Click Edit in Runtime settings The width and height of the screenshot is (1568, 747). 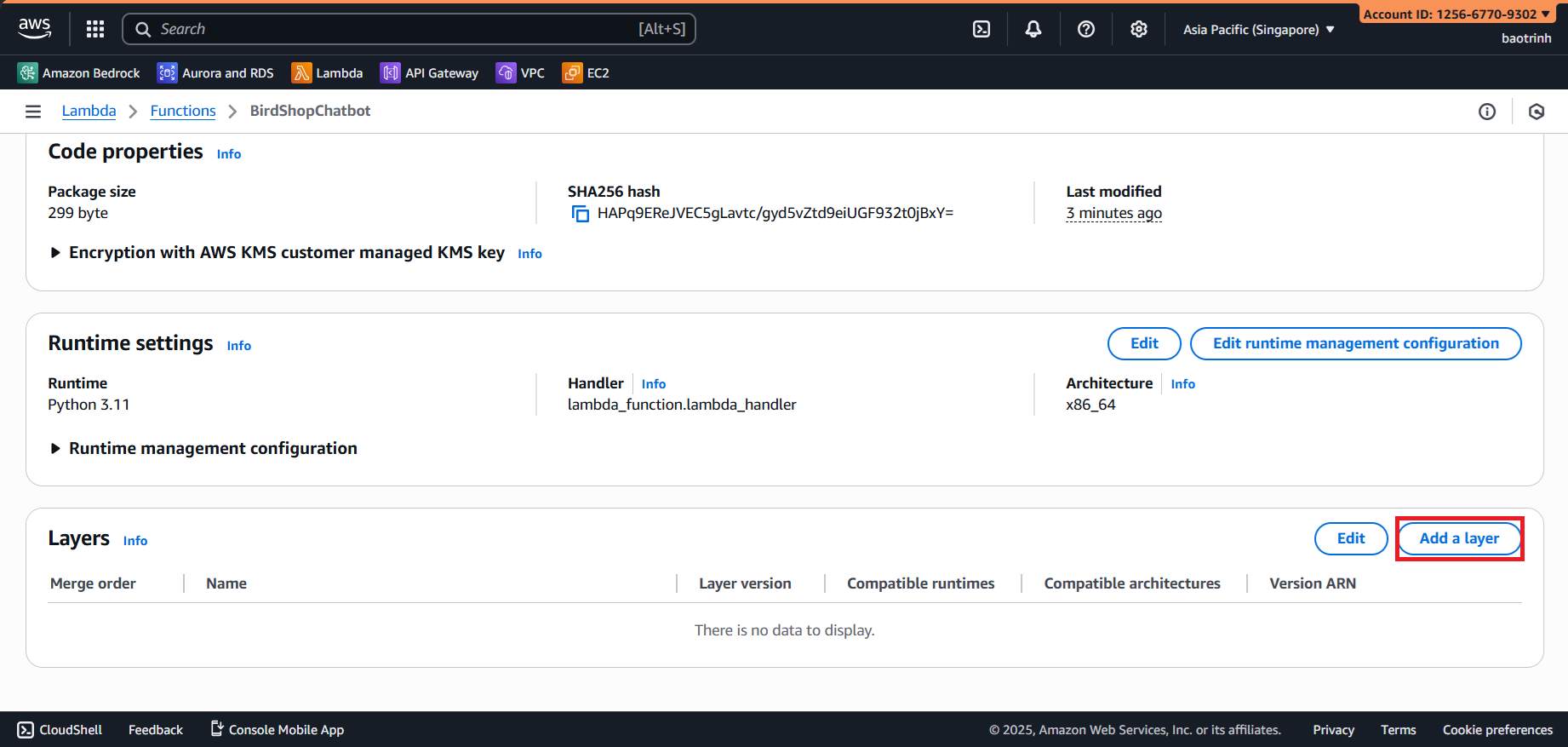click(1144, 343)
